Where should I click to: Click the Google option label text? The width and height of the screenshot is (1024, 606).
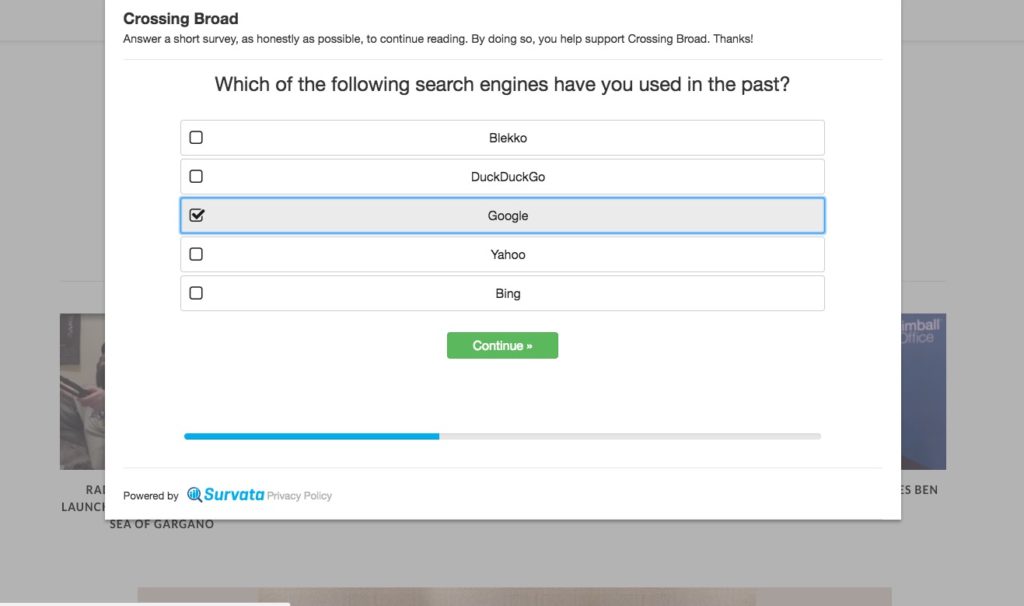coord(507,216)
